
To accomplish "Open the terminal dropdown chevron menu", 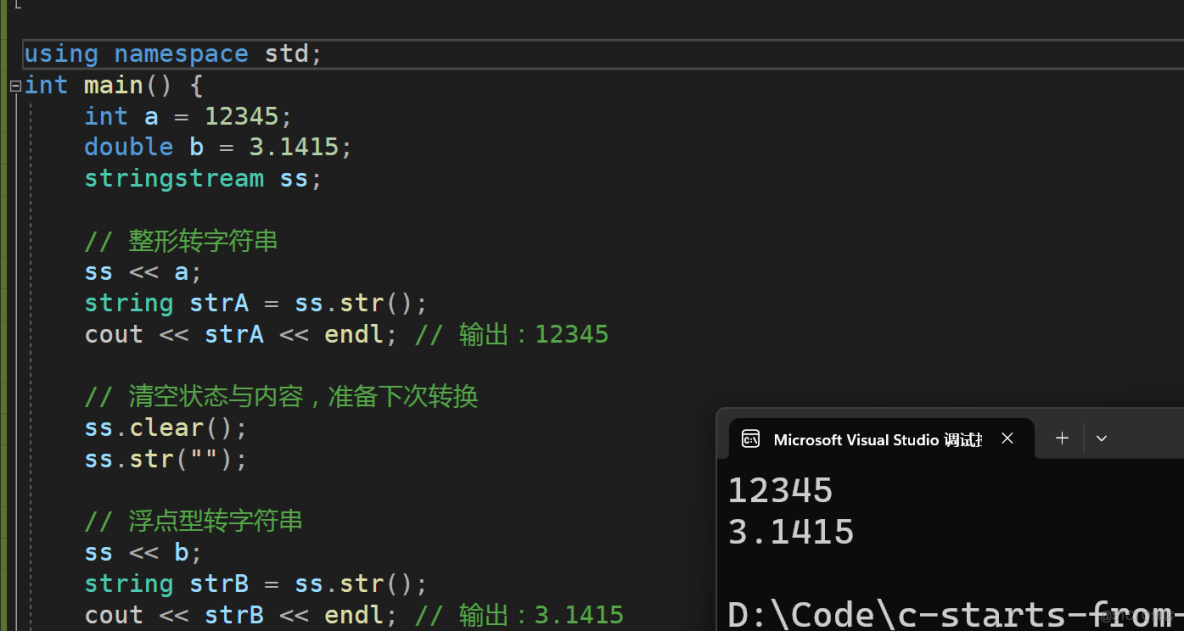I will (x=1101, y=437).
